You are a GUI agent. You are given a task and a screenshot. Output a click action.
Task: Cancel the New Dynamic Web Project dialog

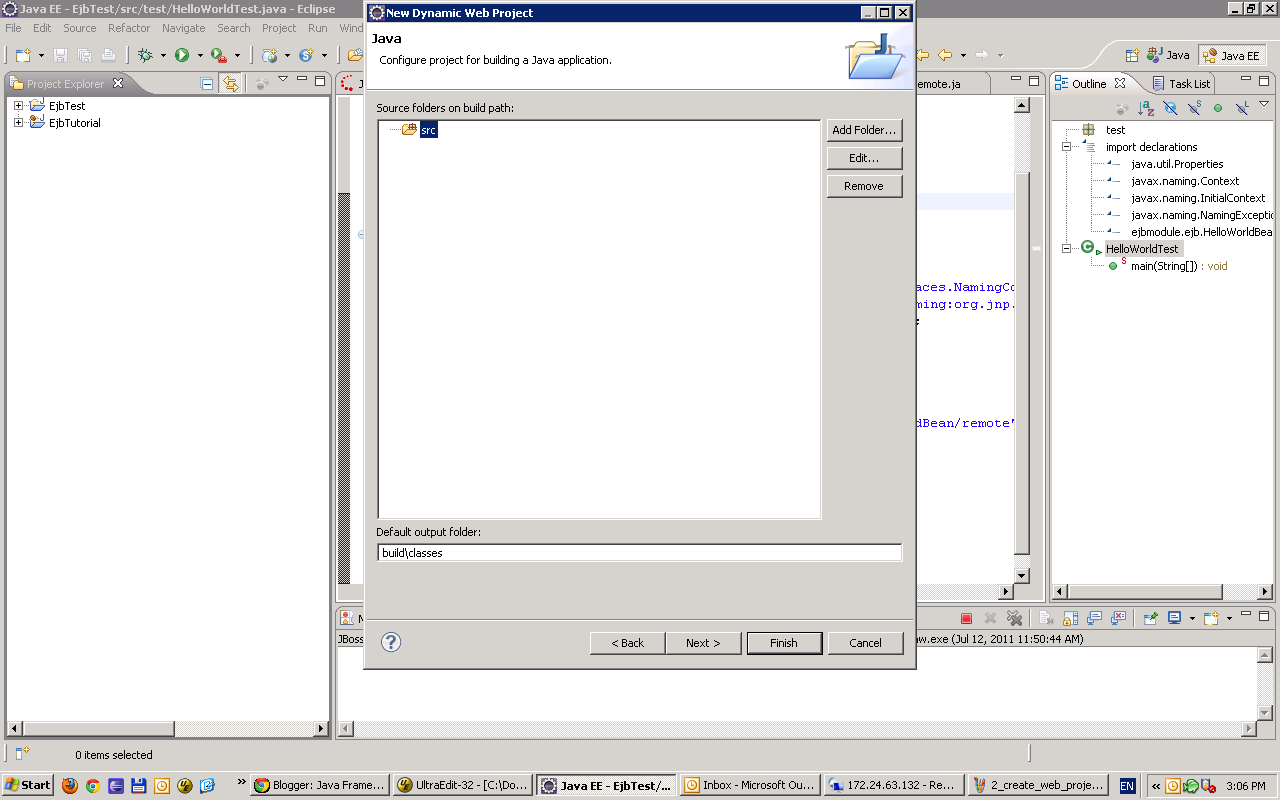pos(865,643)
